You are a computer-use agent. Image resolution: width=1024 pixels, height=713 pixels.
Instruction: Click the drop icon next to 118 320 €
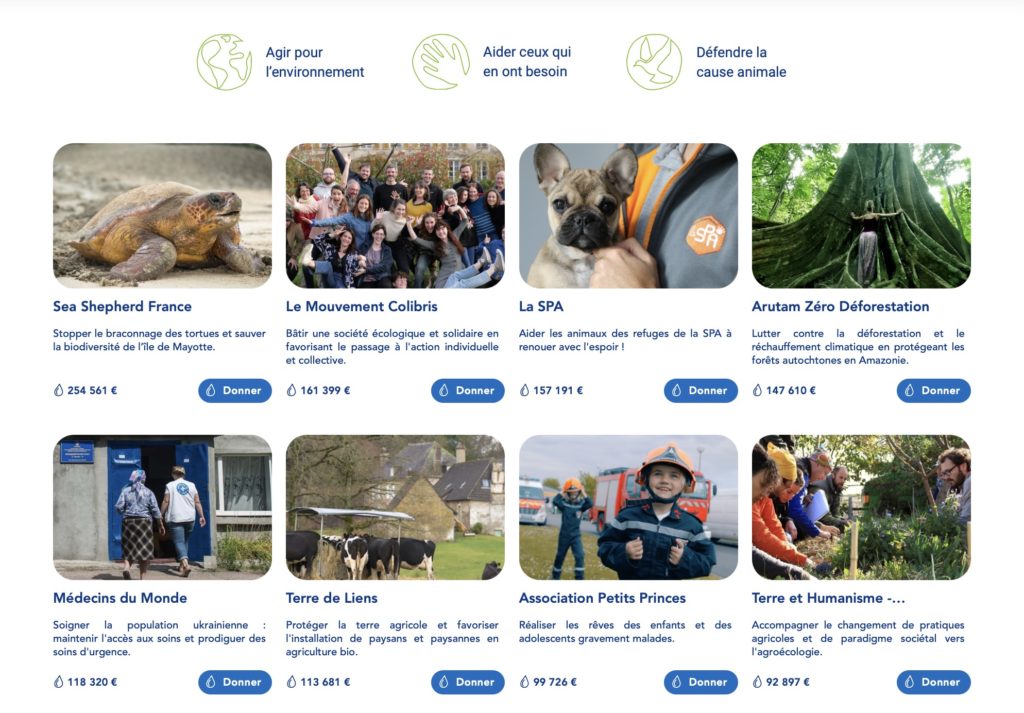click(59, 682)
